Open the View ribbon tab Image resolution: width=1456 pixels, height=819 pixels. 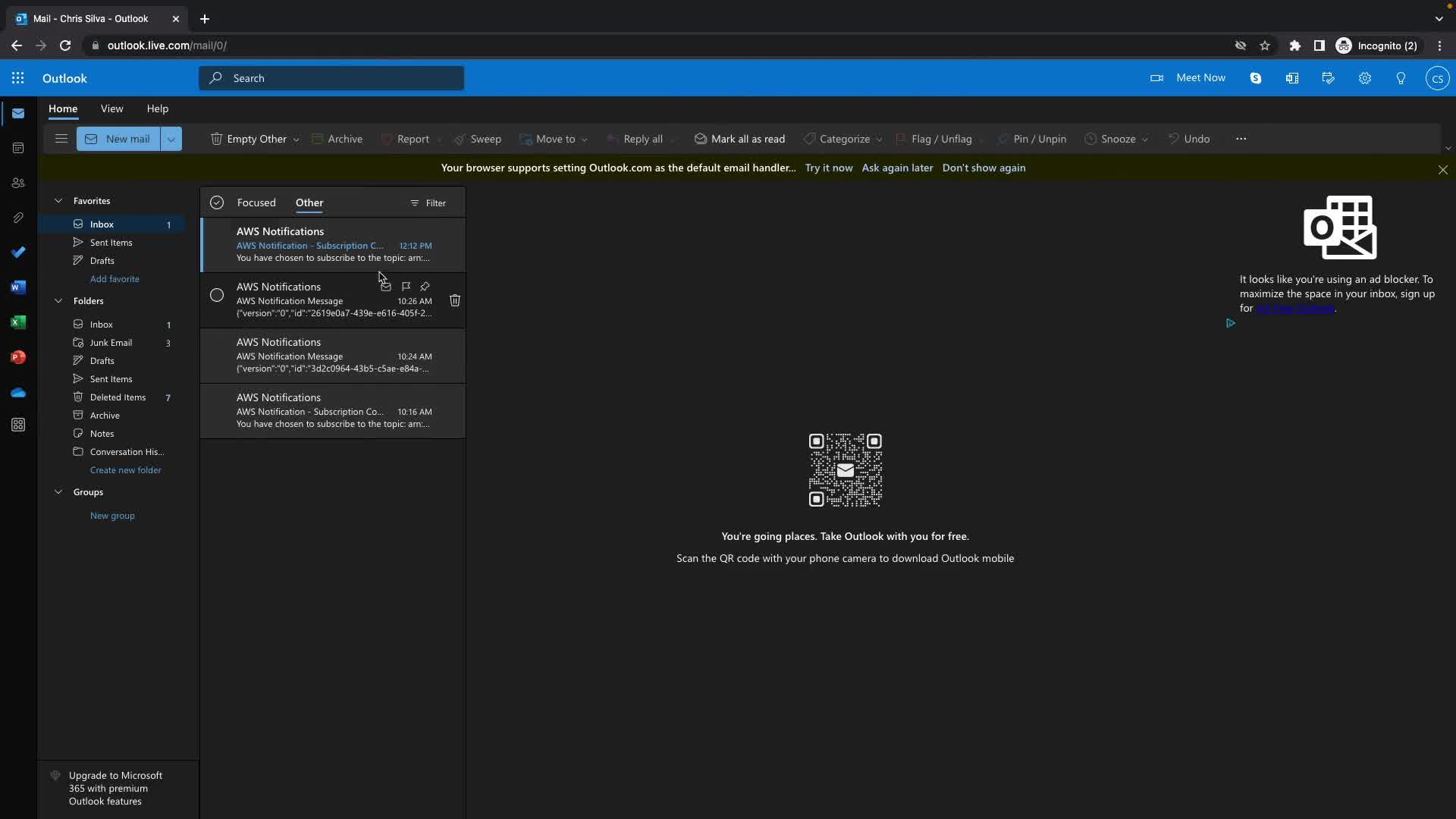[111, 108]
